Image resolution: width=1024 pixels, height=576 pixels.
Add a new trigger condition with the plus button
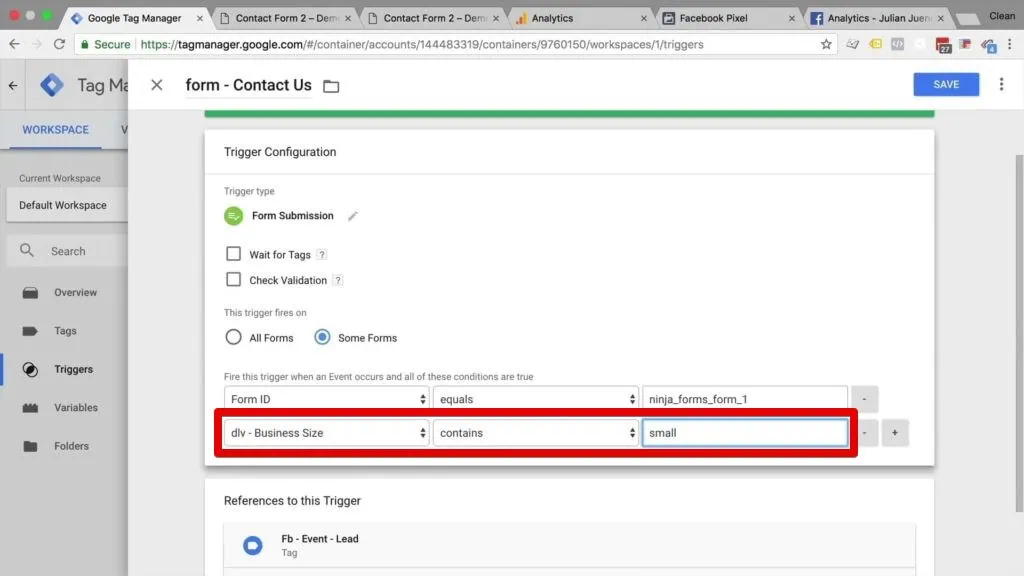pos(895,432)
